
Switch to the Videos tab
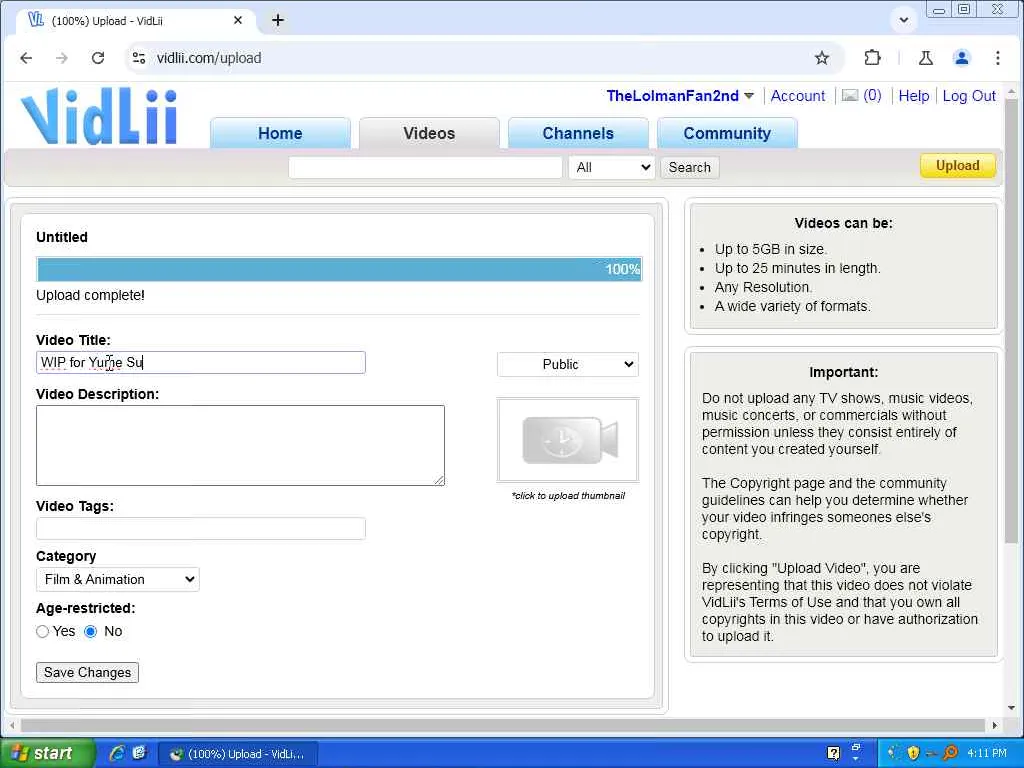click(429, 133)
